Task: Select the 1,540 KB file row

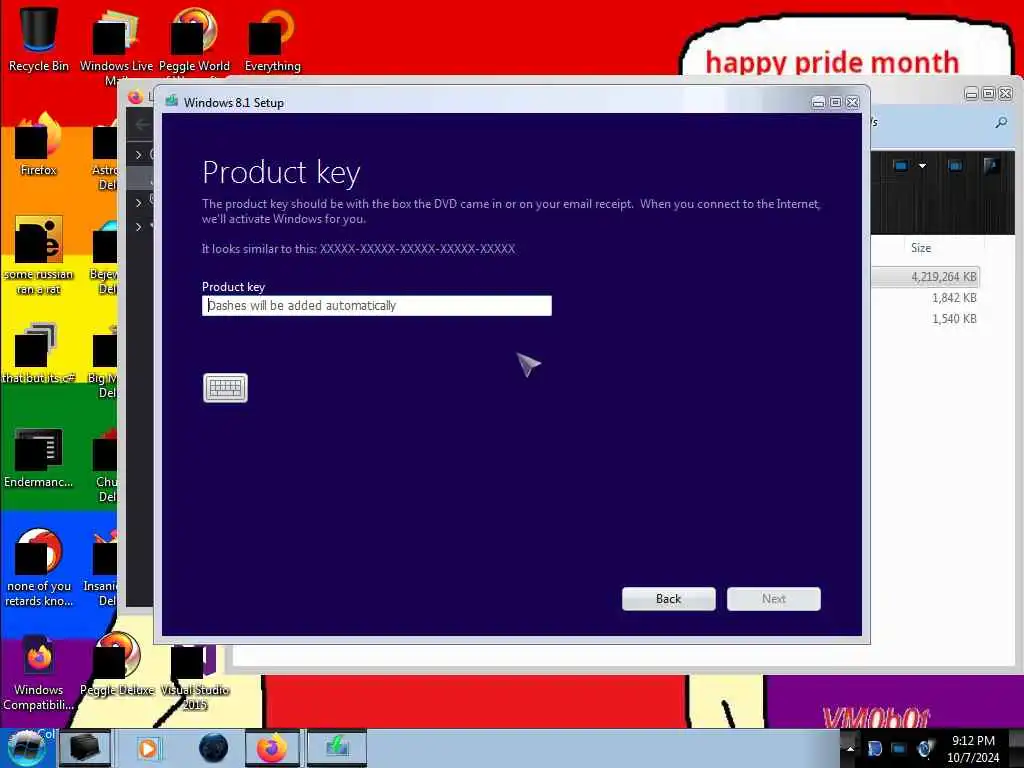Action: [926, 319]
